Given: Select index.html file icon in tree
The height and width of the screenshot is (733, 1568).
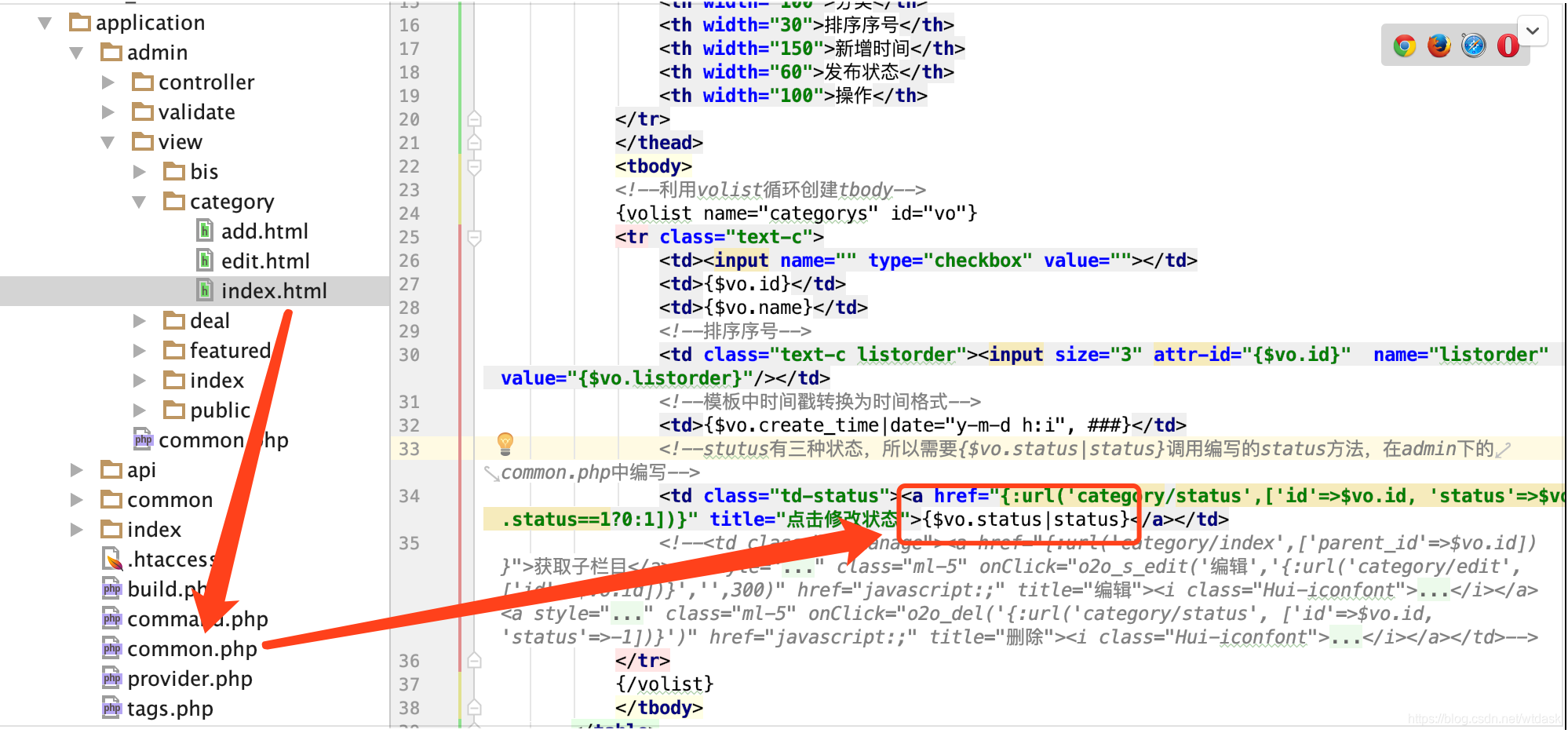Looking at the screenshot, I should [205, 290].
